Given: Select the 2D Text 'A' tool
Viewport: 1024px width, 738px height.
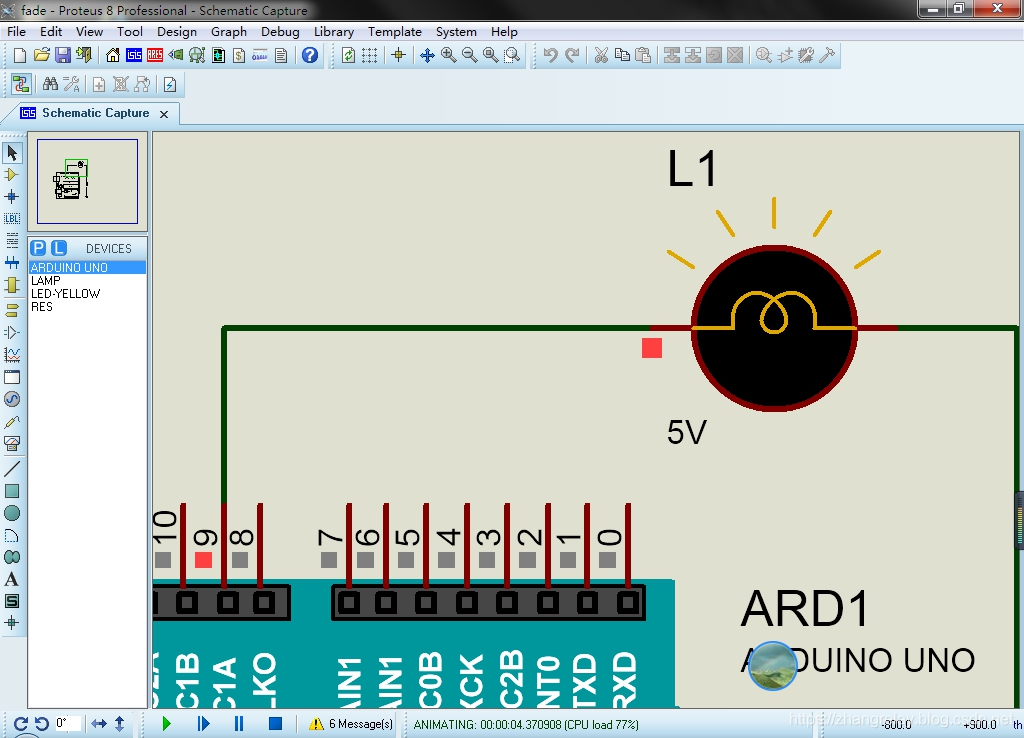Looking at the screenshot, I should tap(12, 579).
